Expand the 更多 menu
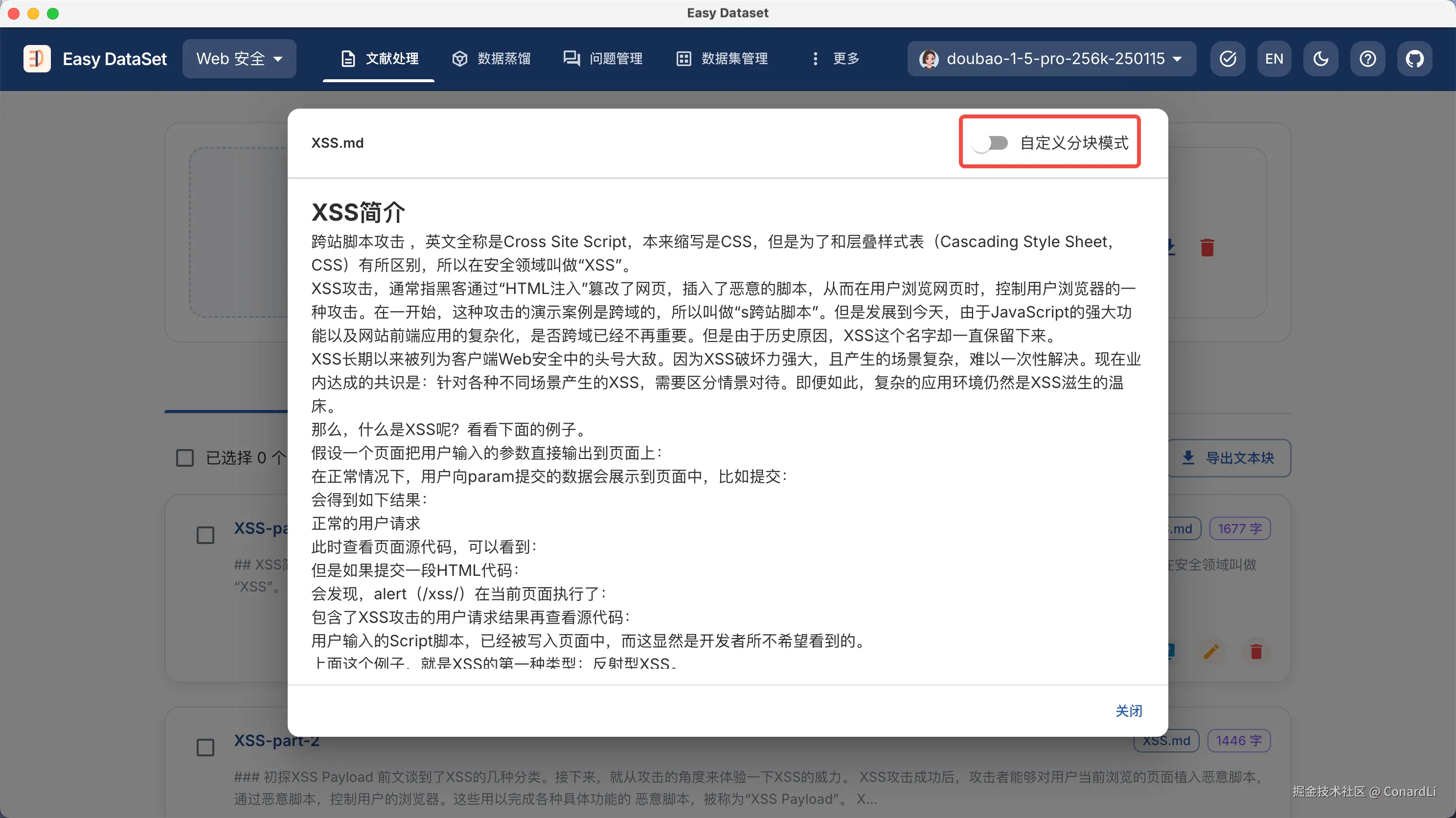 (x=836, y=59)
